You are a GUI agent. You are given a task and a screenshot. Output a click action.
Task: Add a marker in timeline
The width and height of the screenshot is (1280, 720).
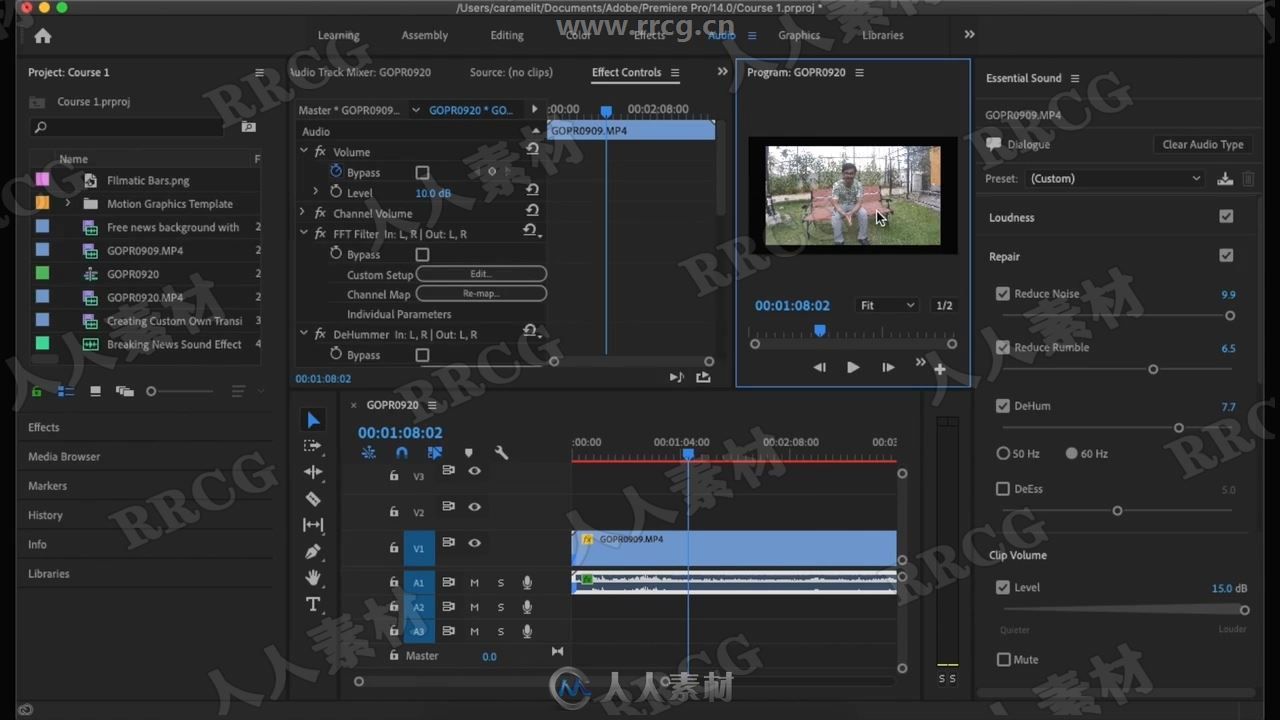pyautogui.click(x=468, y=453)
